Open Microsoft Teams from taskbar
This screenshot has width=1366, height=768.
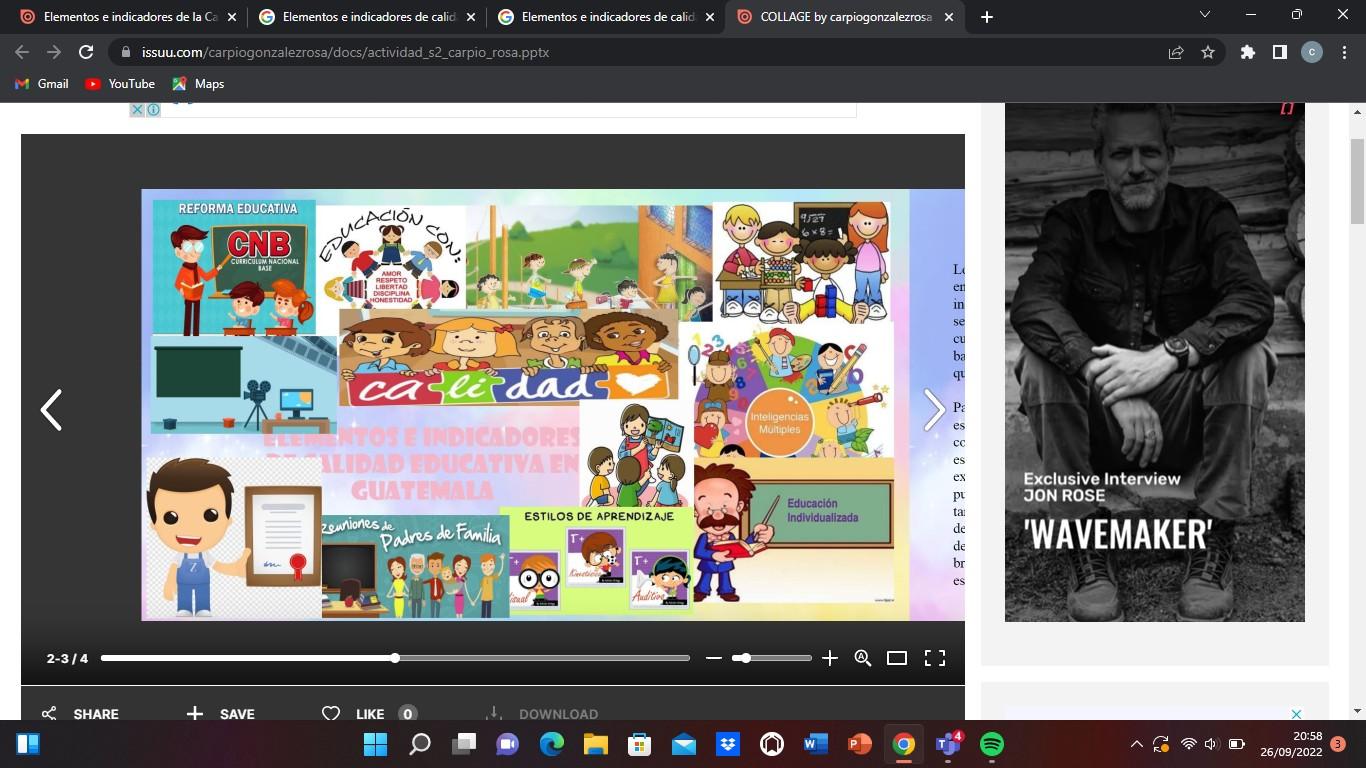click(948, 744)
